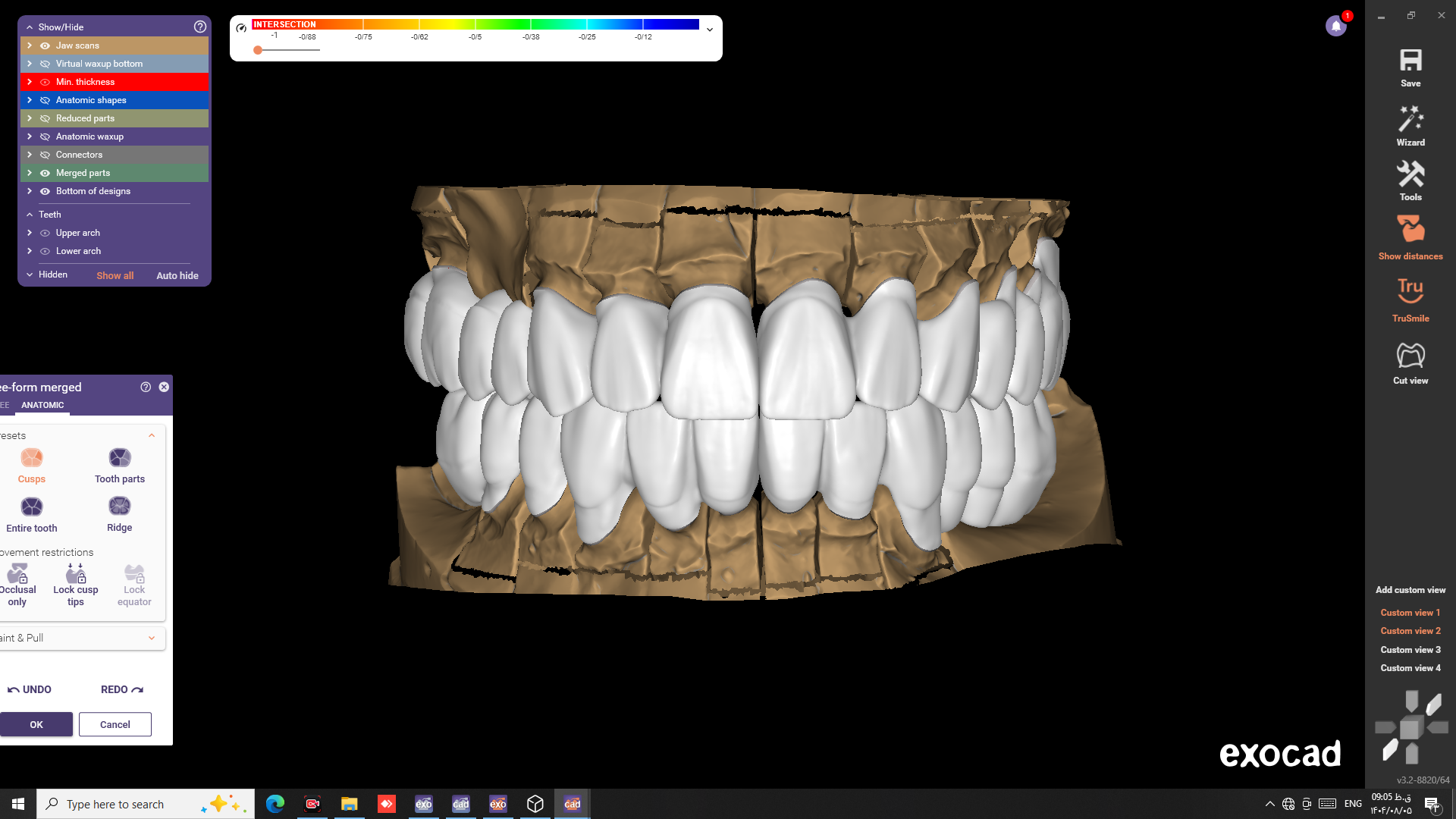This screenshot has height=819, width=1456.
Task: Toggle visibility of Jaw scans
Action: coord(45,45)
